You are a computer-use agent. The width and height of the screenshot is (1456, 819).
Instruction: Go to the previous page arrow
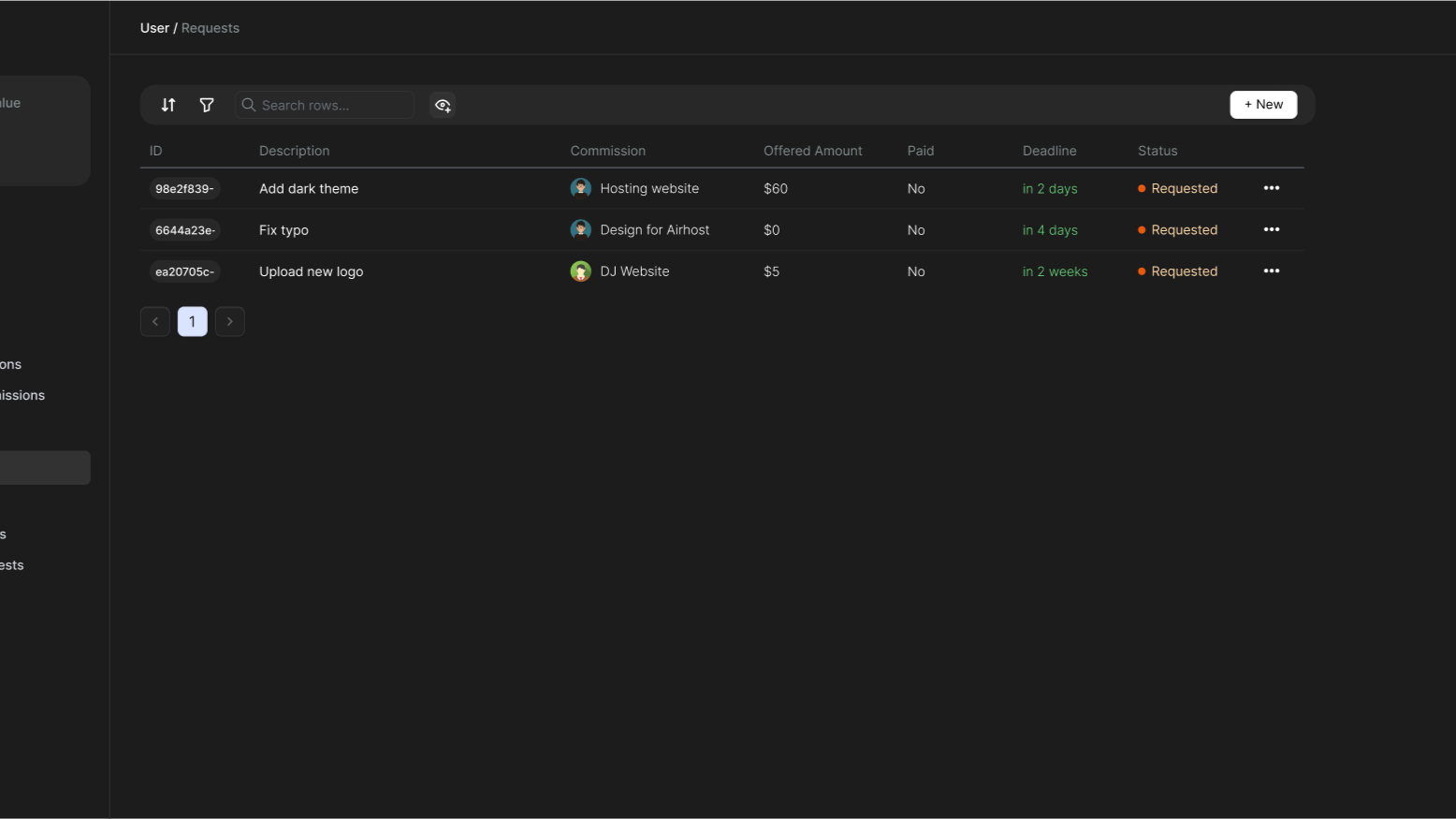click(155, 321)
